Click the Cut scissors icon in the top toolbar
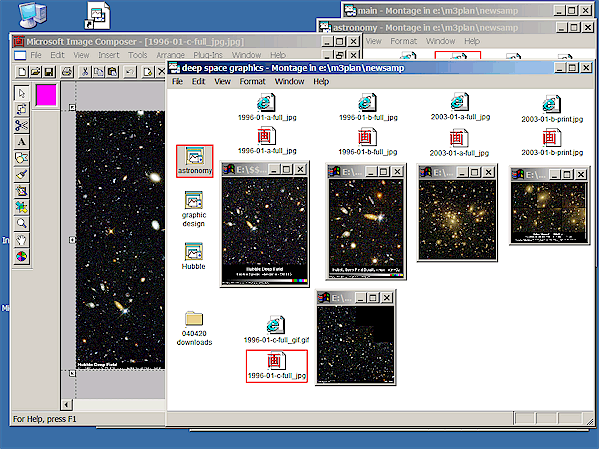Screen dimensions: 600x450 point(85,72)
